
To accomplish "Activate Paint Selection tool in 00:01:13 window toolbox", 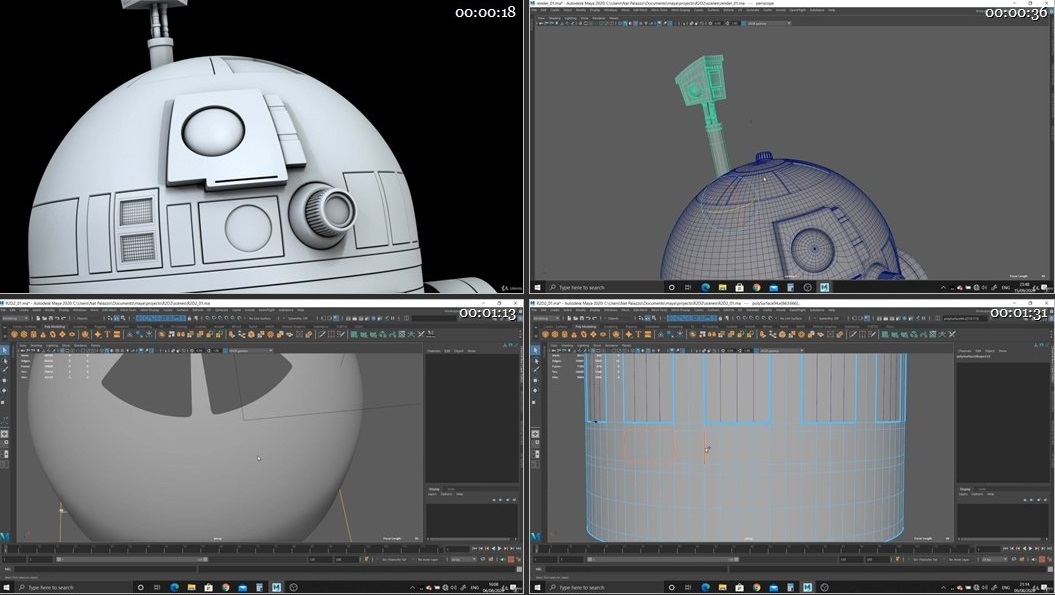I will coord(5,370).
